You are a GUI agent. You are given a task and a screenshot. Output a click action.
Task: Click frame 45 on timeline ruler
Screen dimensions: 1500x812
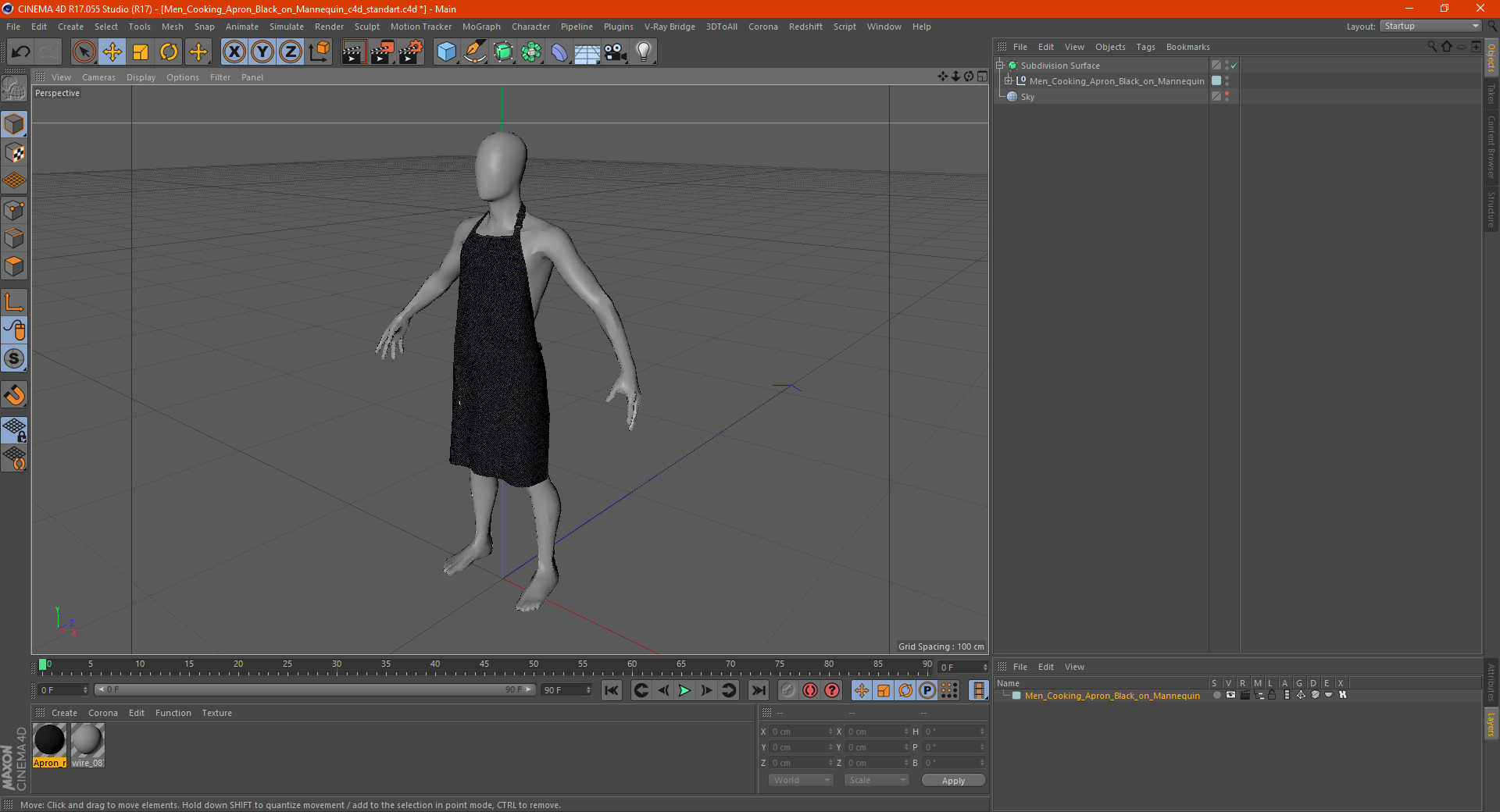point(484,666)
